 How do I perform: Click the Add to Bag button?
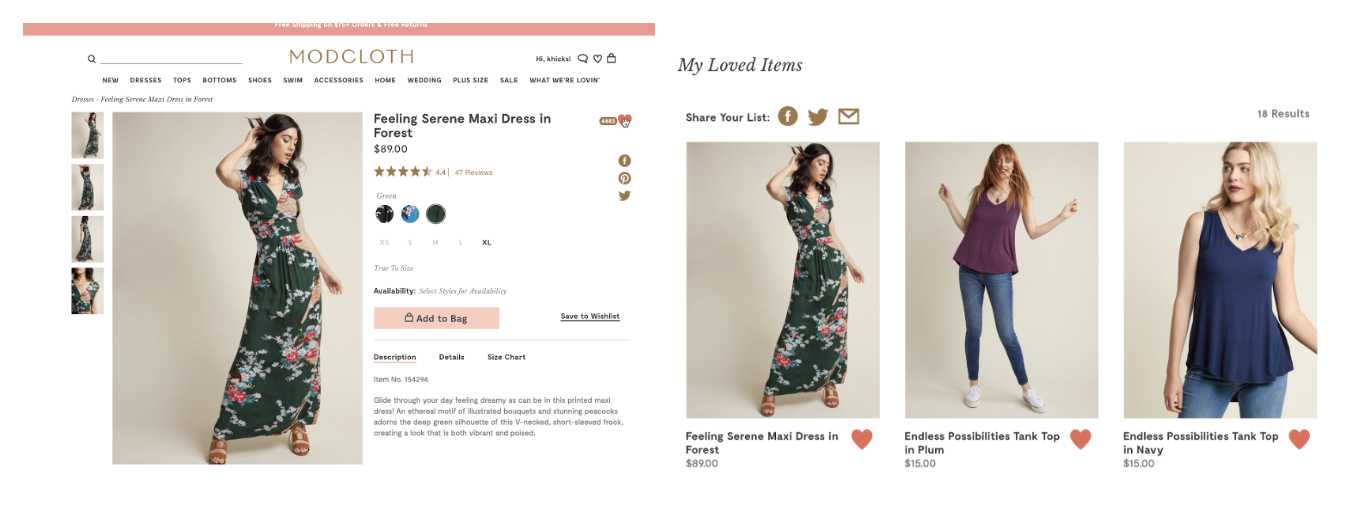tap(436, 318)
